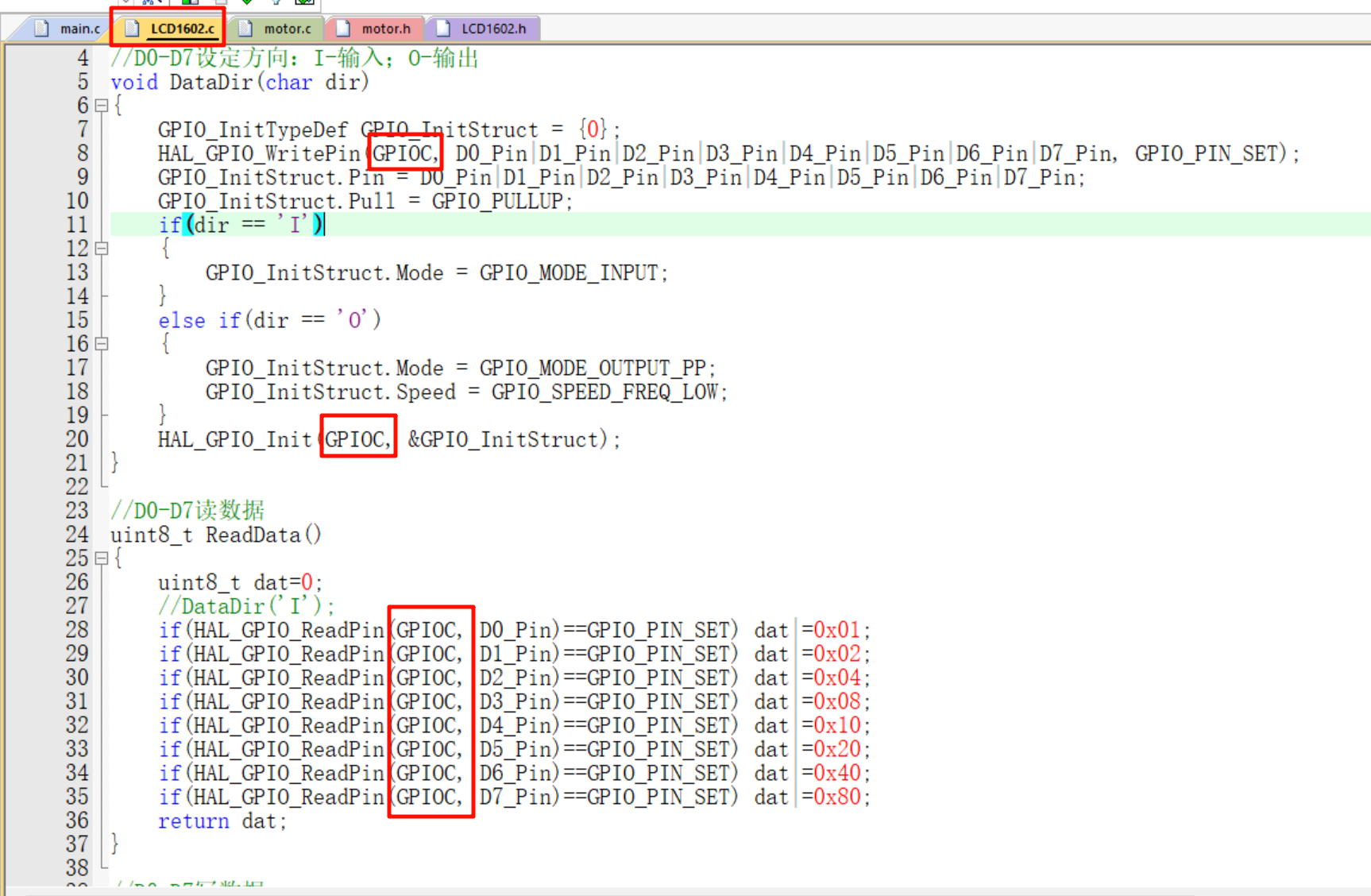Click the document icon on the LCD1602.h tab
The image size is (1371, 896).
coord(442,28)
